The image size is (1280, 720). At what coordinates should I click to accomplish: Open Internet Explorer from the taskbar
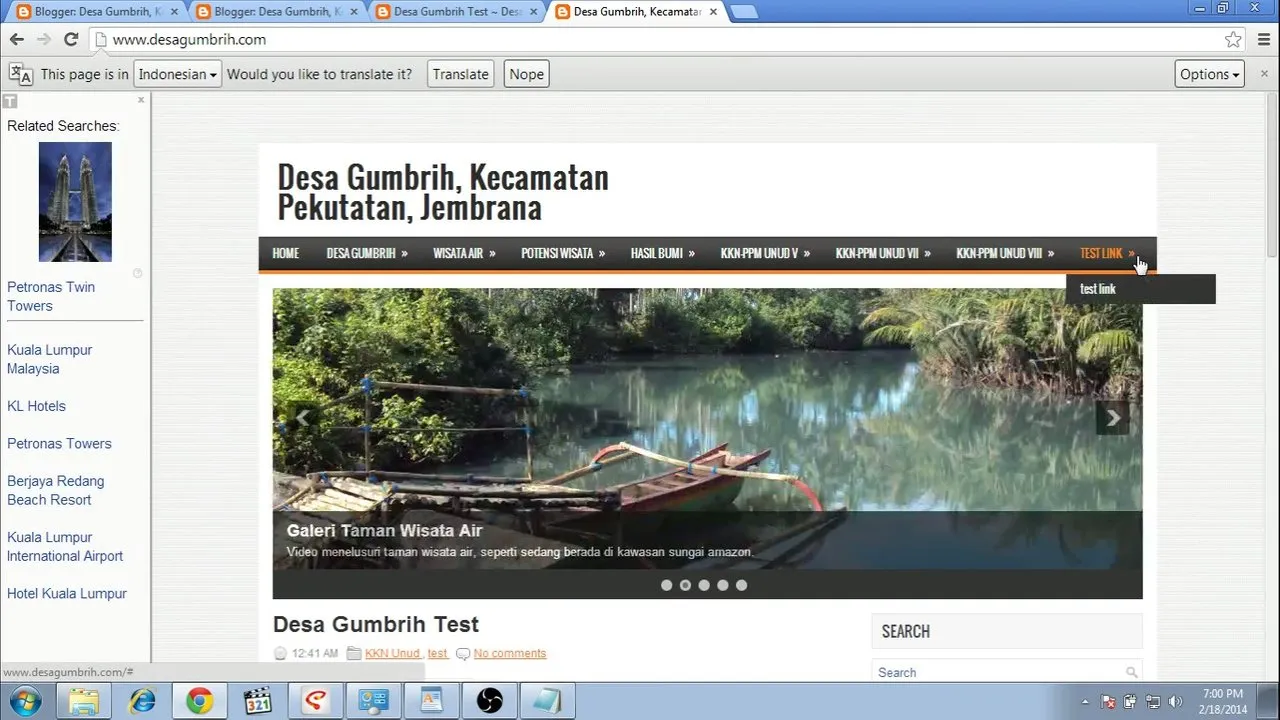pyautogui.click(x=142, y=701)
